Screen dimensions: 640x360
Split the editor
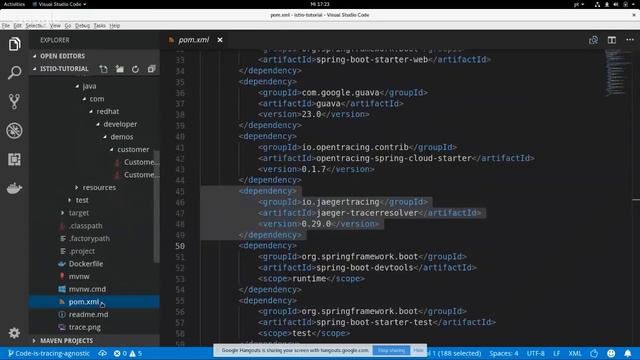[x=612, y=40]
